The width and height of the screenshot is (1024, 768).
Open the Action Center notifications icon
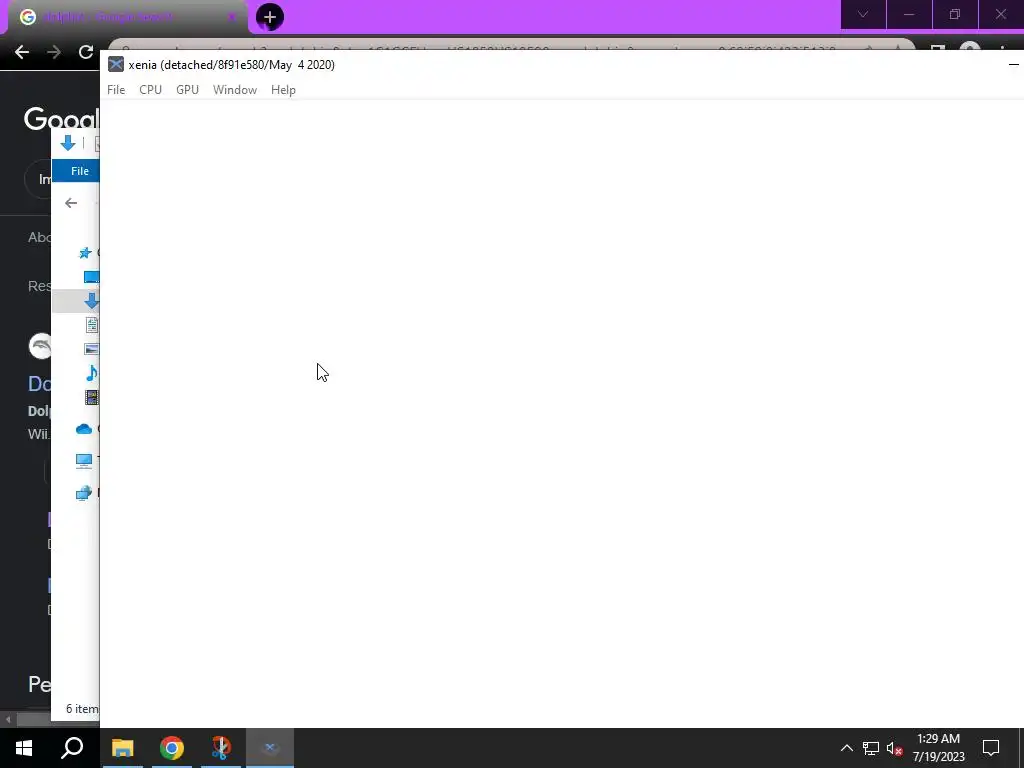click(x=991, y=748)
